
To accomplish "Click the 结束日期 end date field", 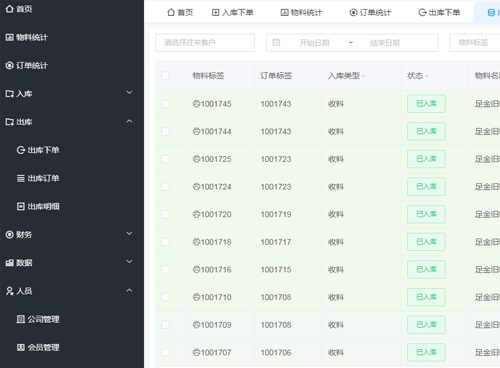I will coord(385,43).
